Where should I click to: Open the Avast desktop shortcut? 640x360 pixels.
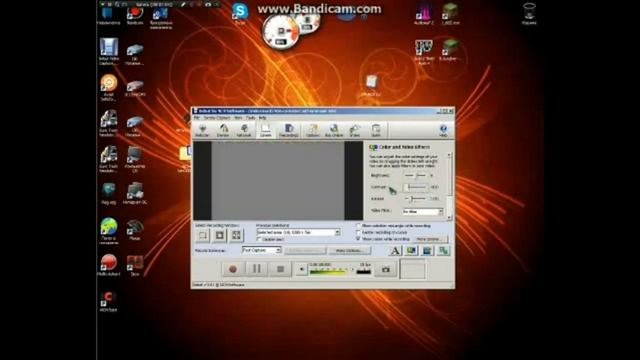(109, 87)
